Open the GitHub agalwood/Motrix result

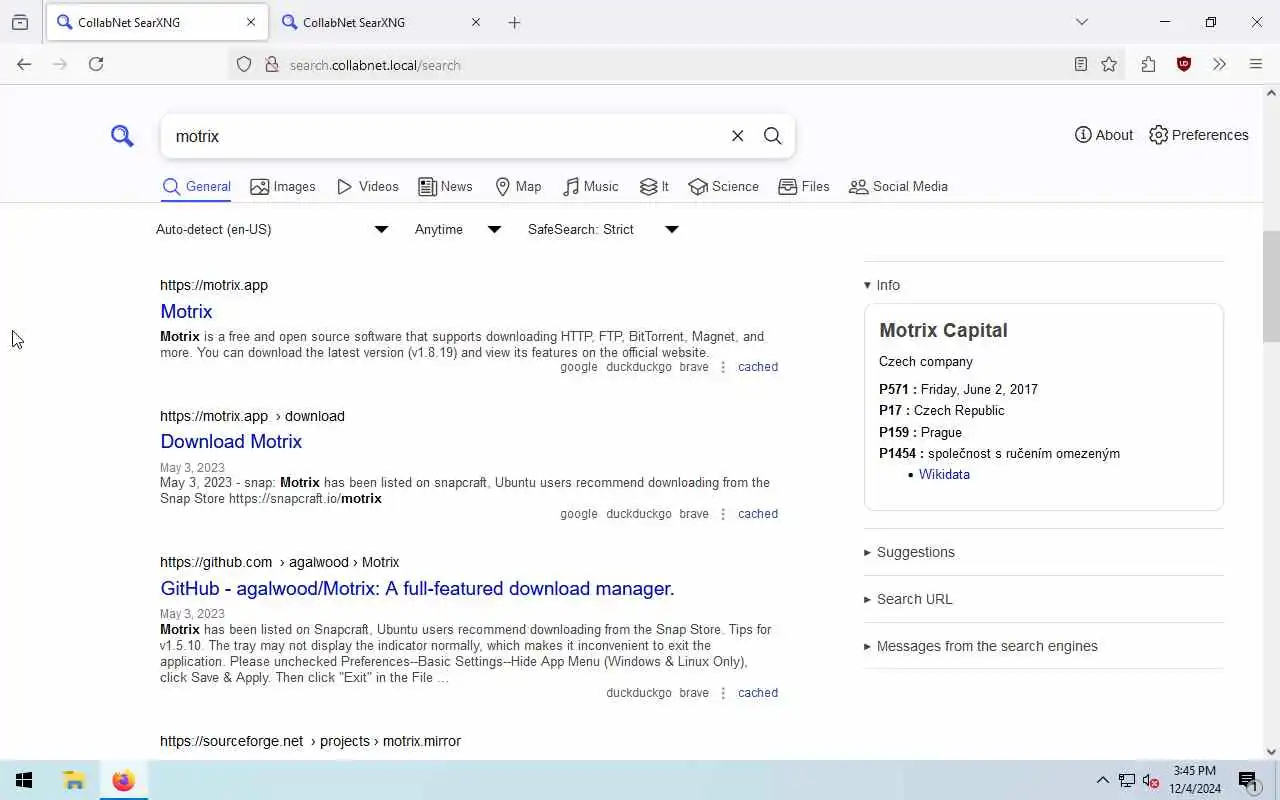pyautogui.click(x=417, y=588)
